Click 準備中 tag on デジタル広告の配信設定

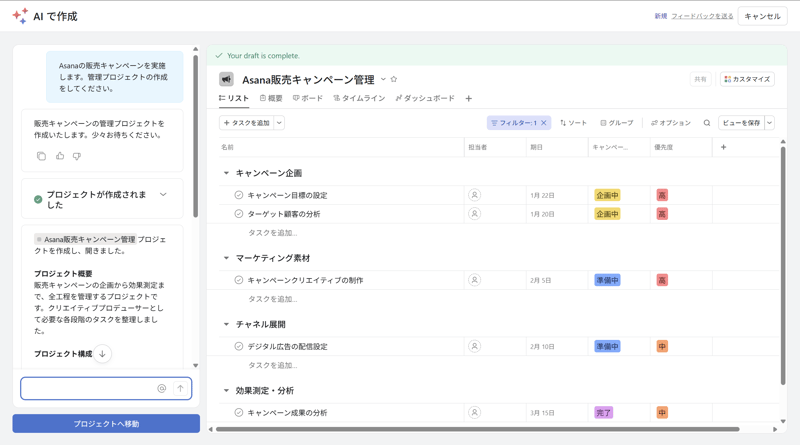pos(607,347)
